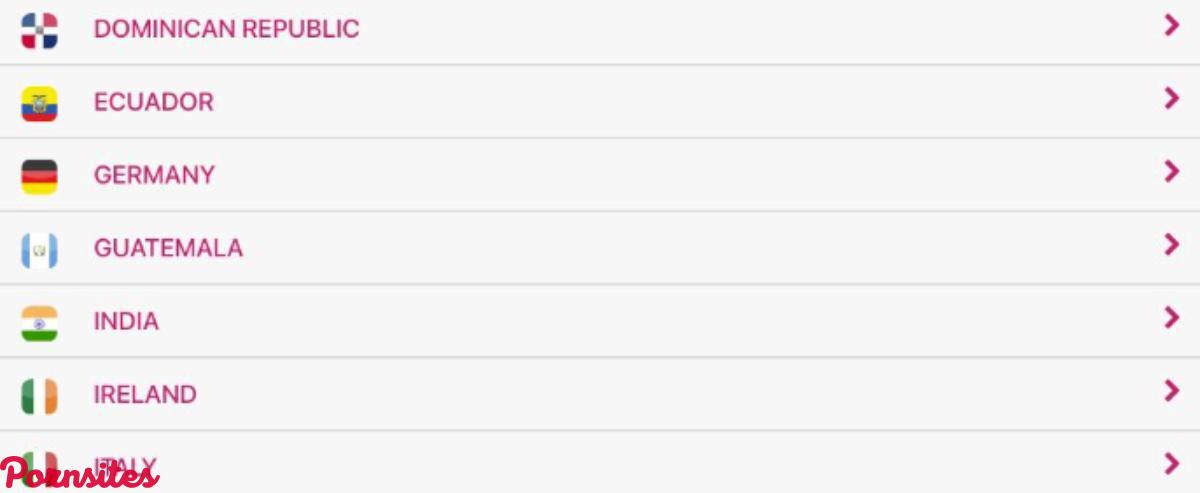Select the DOMINICAN REPUBLIC link
Image resolution: width=1200 pixels, height=493 pixels.
[x=226, y=29]
